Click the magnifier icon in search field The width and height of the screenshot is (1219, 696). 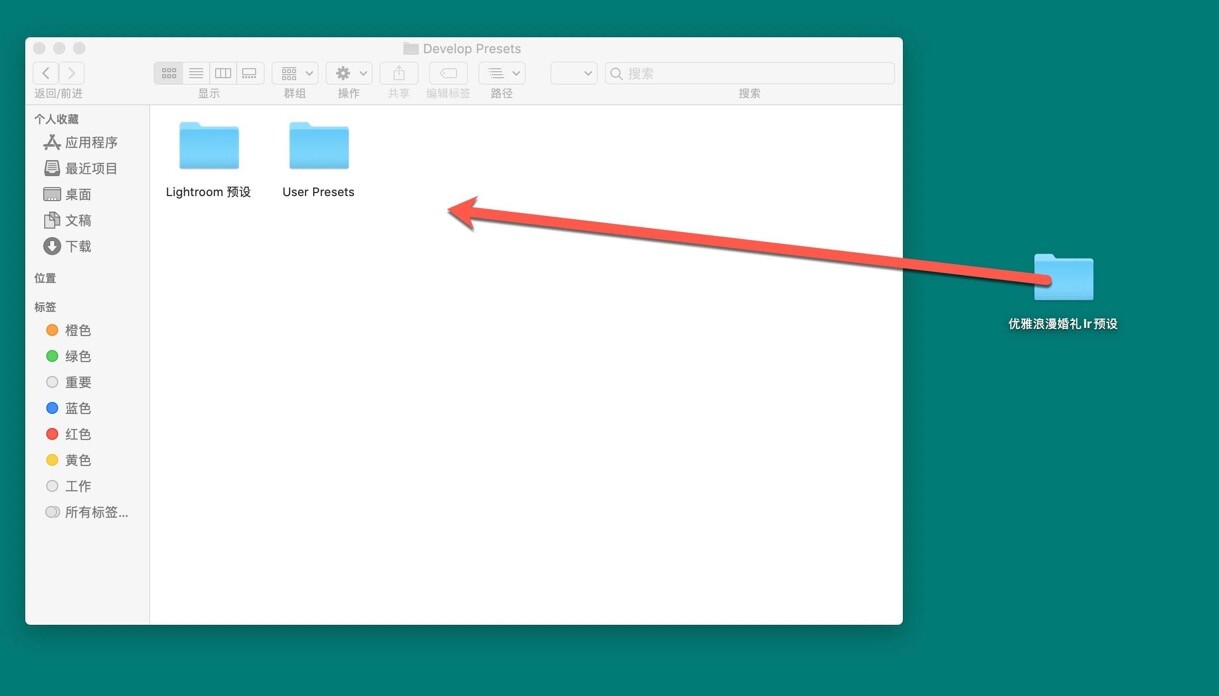point(617,73)
